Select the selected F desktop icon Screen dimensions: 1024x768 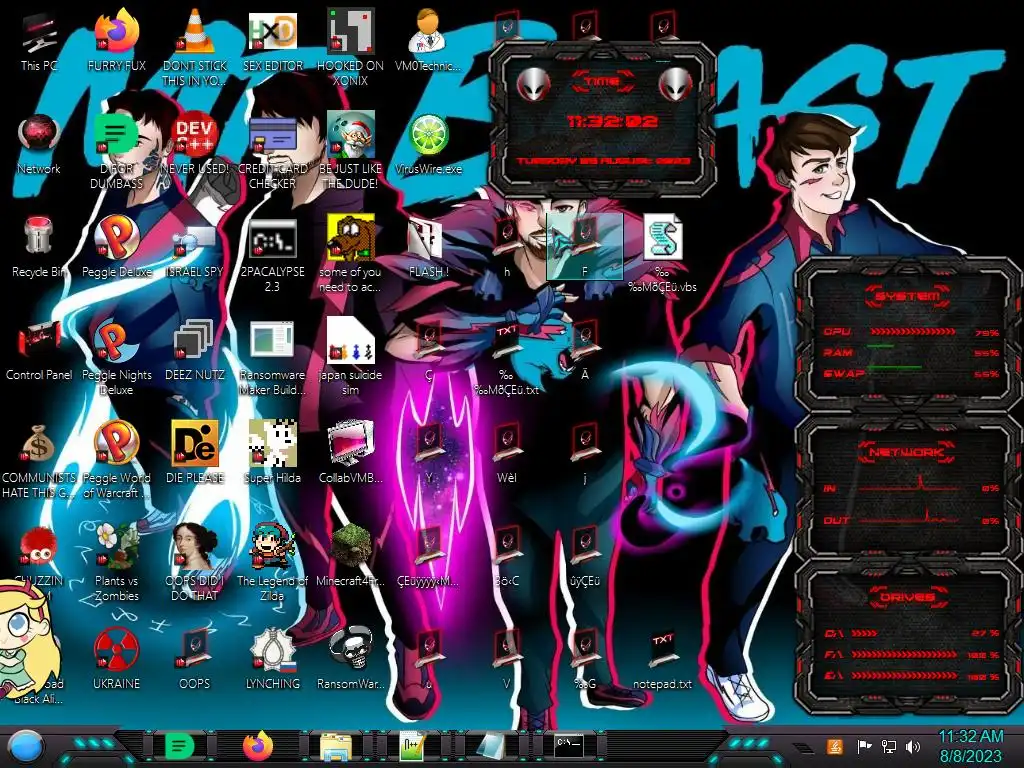point(584,247)
